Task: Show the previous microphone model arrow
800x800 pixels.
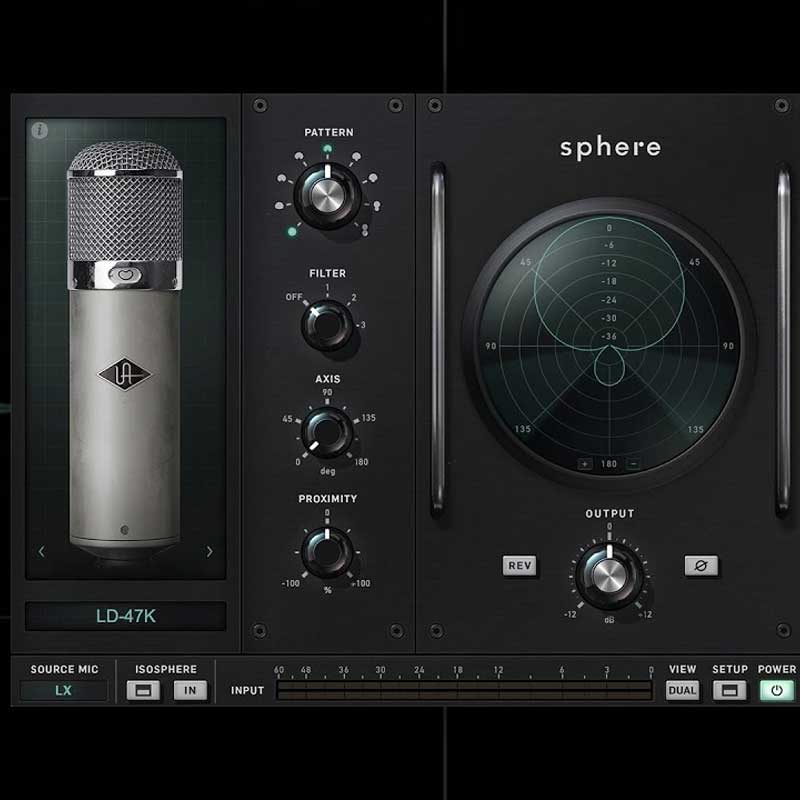Action: tap(41, 552)
